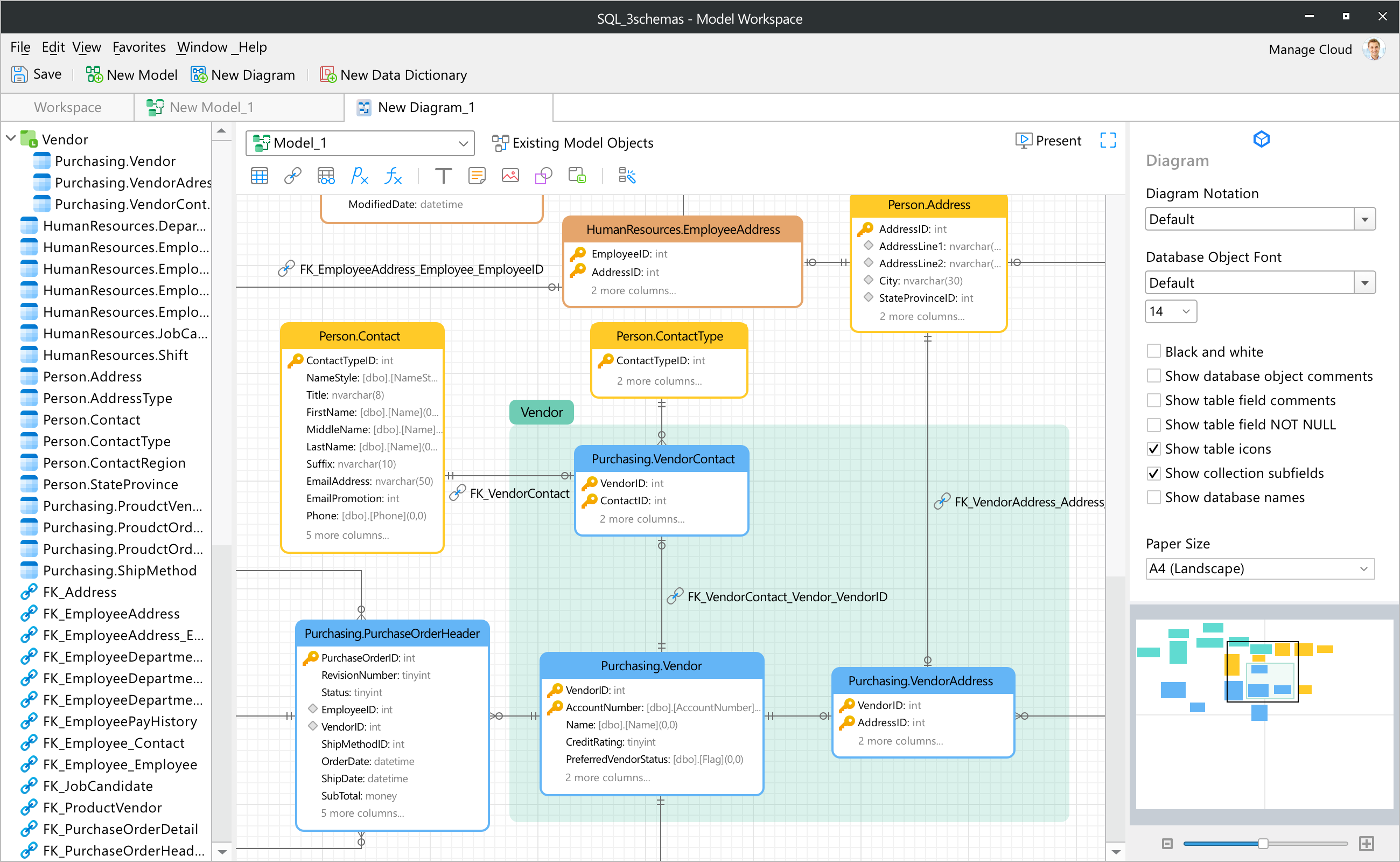
Task: Click New Data Dictionary button
Action: click(x=393, y=75)
